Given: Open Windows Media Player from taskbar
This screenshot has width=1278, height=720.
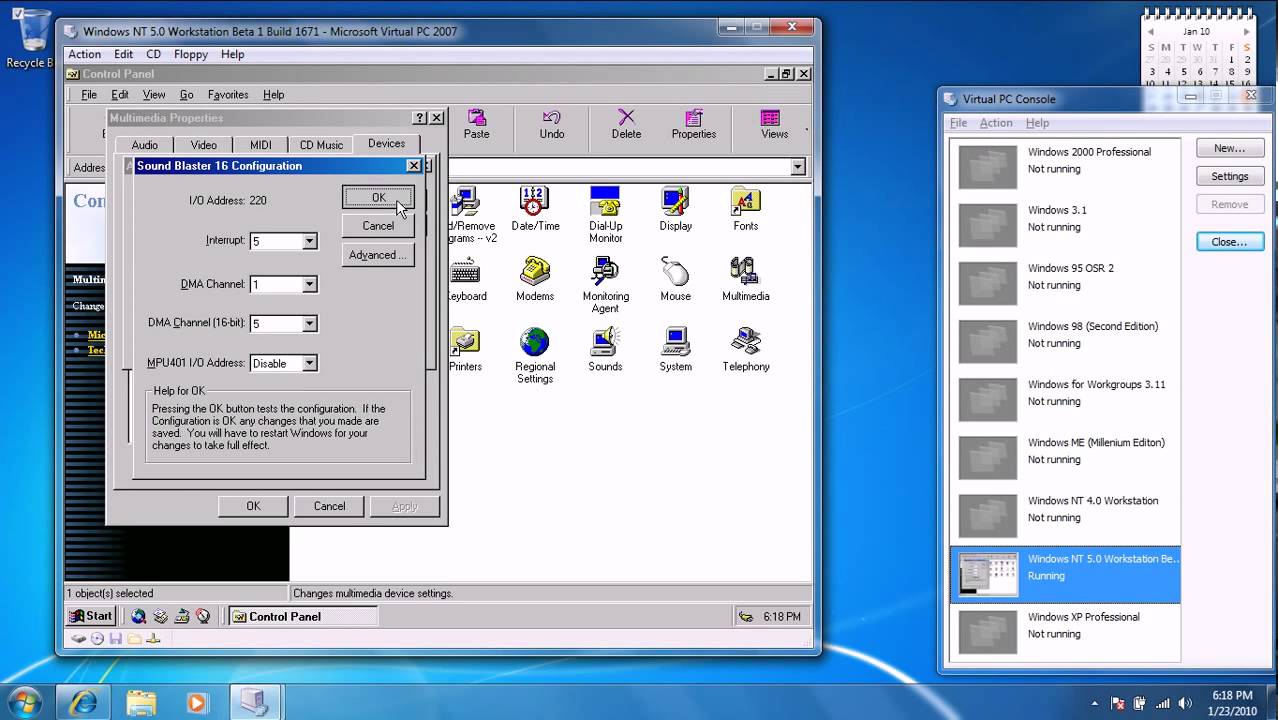Looking at the screenshot, I should 197,702.
